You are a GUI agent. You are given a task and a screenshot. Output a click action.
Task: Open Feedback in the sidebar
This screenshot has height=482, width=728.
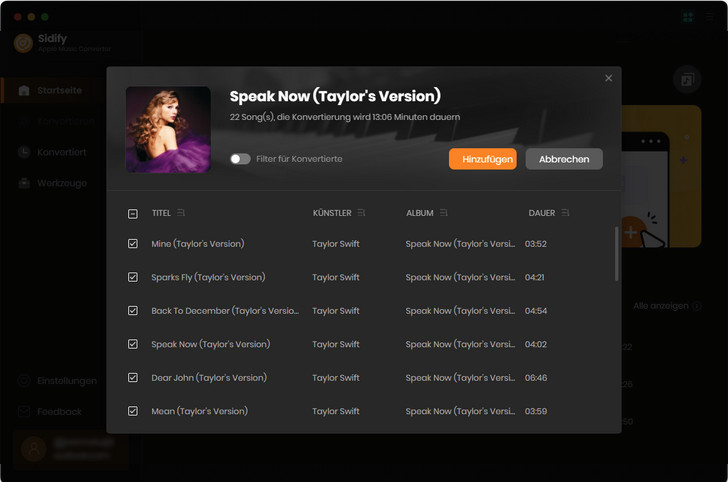pyautogui.click(x=51, y=411)
